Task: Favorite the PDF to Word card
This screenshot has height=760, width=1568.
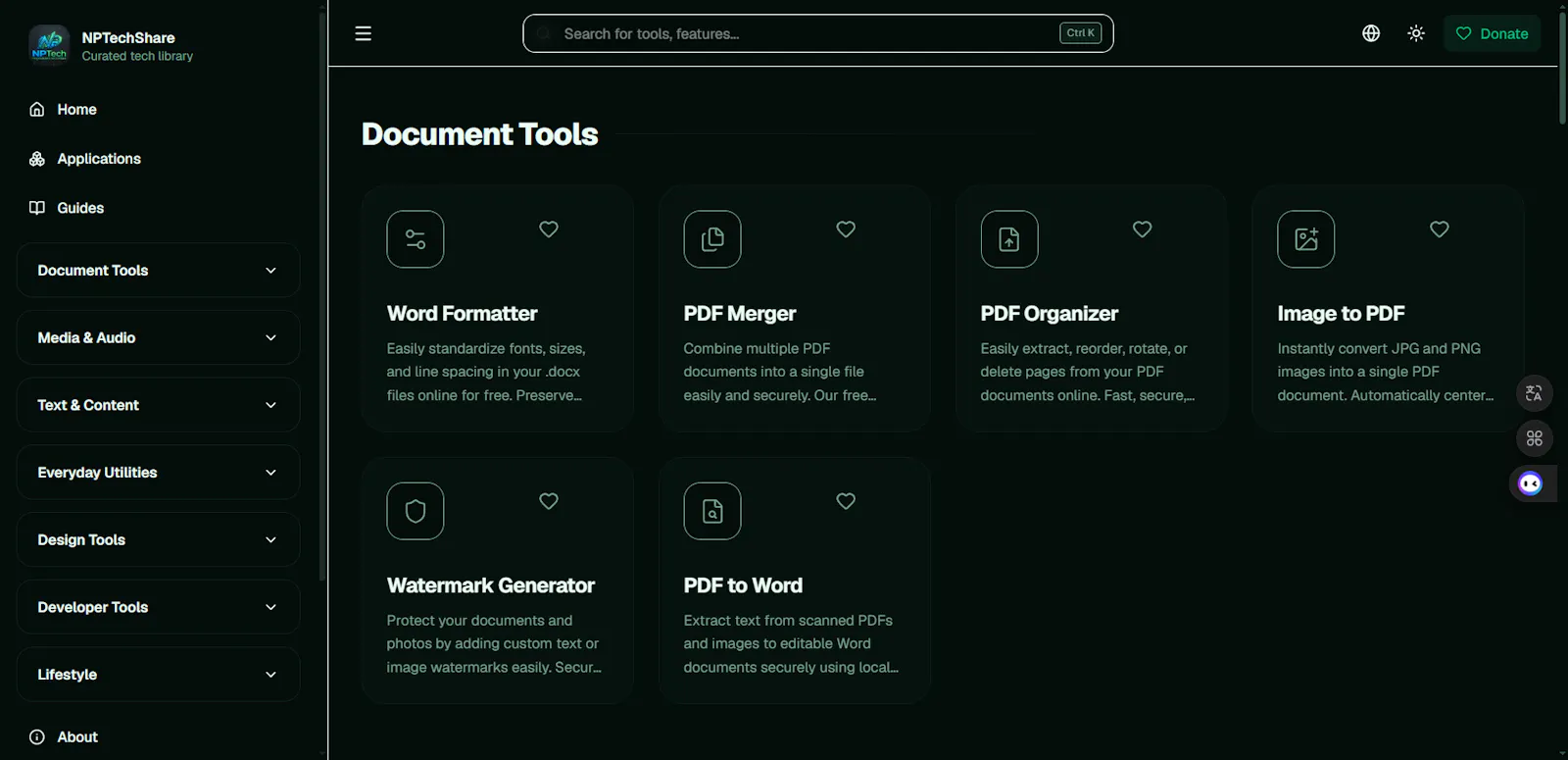Action: coord(846,501)
